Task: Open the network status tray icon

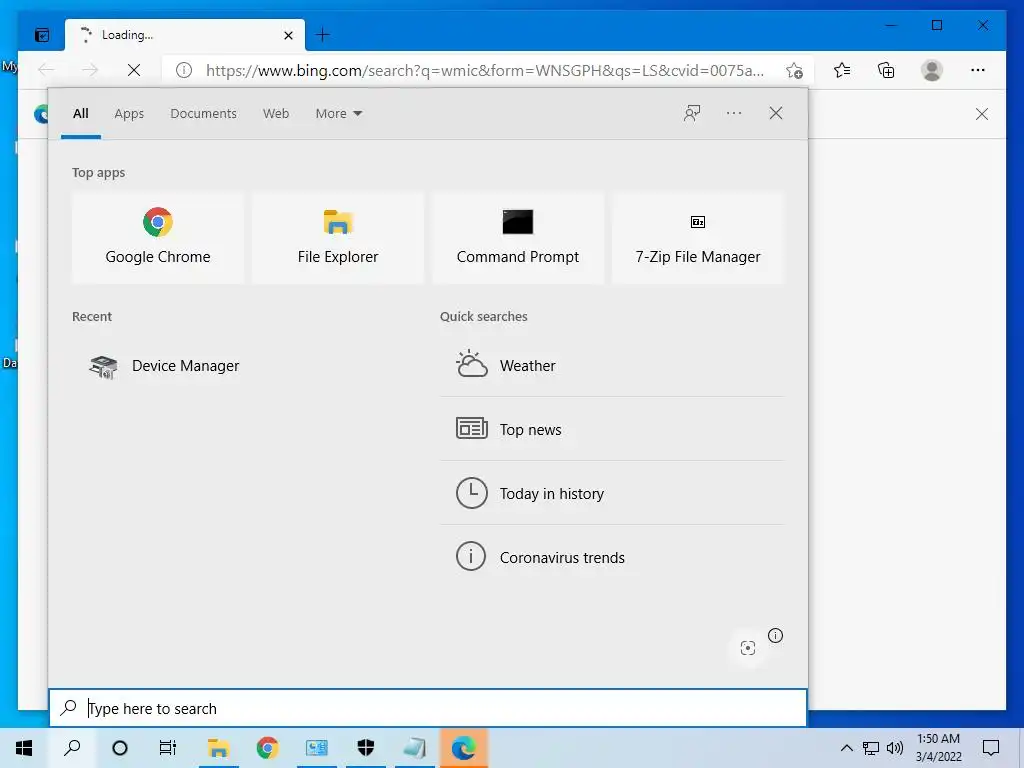Action: [871, 748]
